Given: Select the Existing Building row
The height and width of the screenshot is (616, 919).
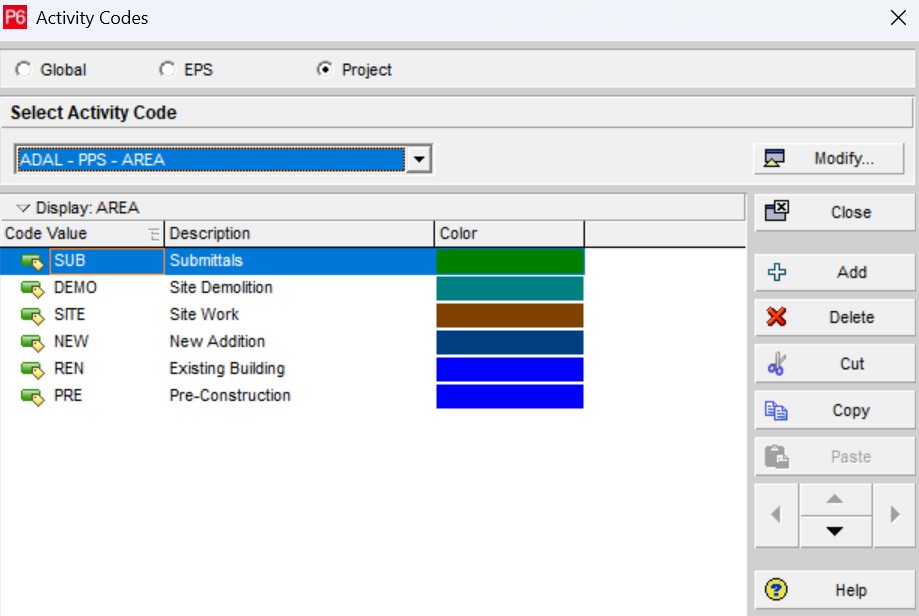Looking at the screenshot, I should pos(227,369).
